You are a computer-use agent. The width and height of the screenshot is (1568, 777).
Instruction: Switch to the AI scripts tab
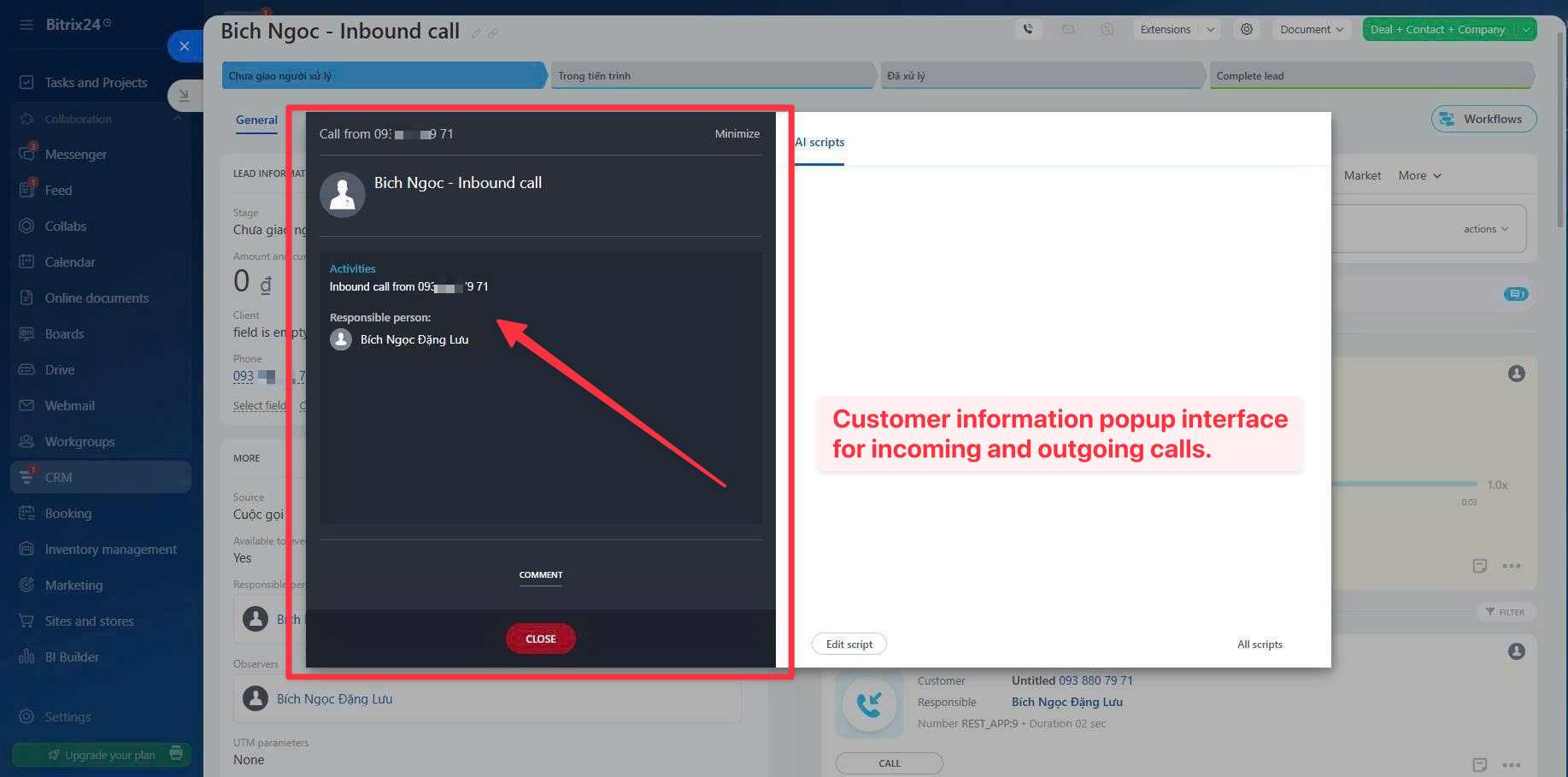point(819,142)
